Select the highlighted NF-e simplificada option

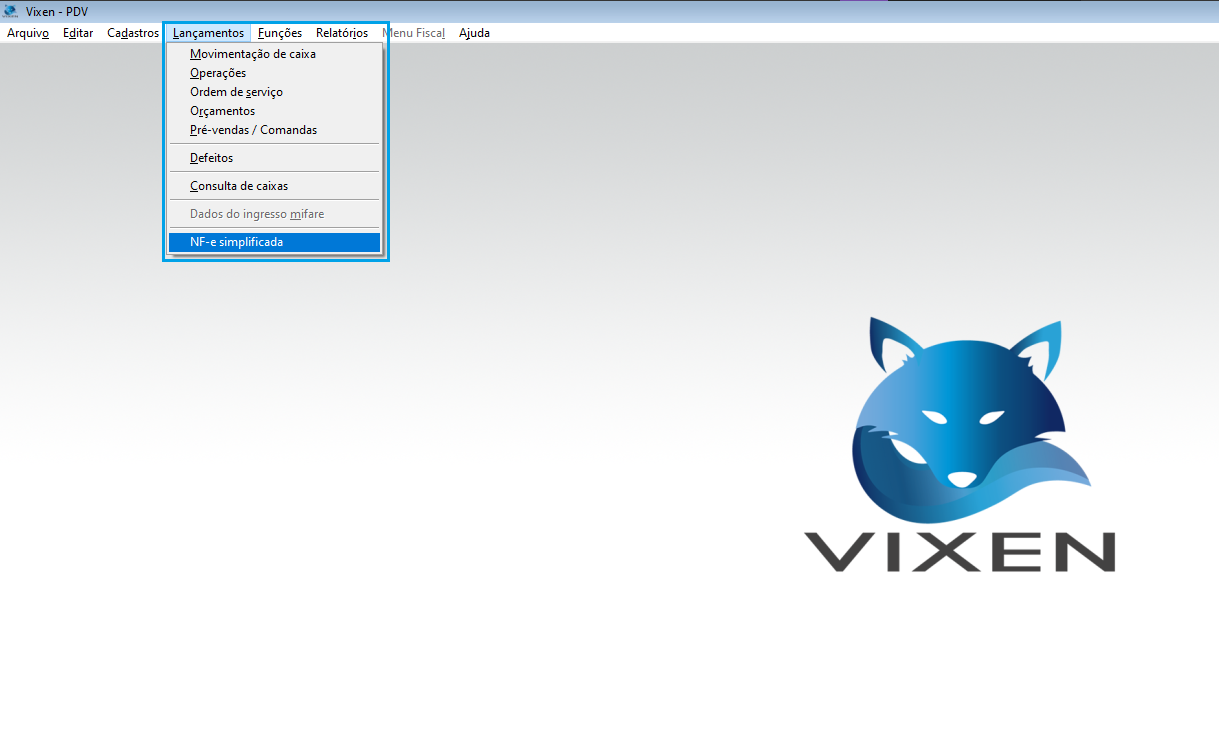(236, 242)
